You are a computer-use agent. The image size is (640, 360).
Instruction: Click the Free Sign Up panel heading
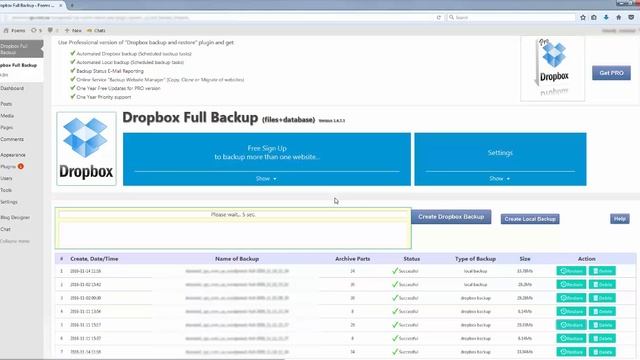click(x=267, y=152)
